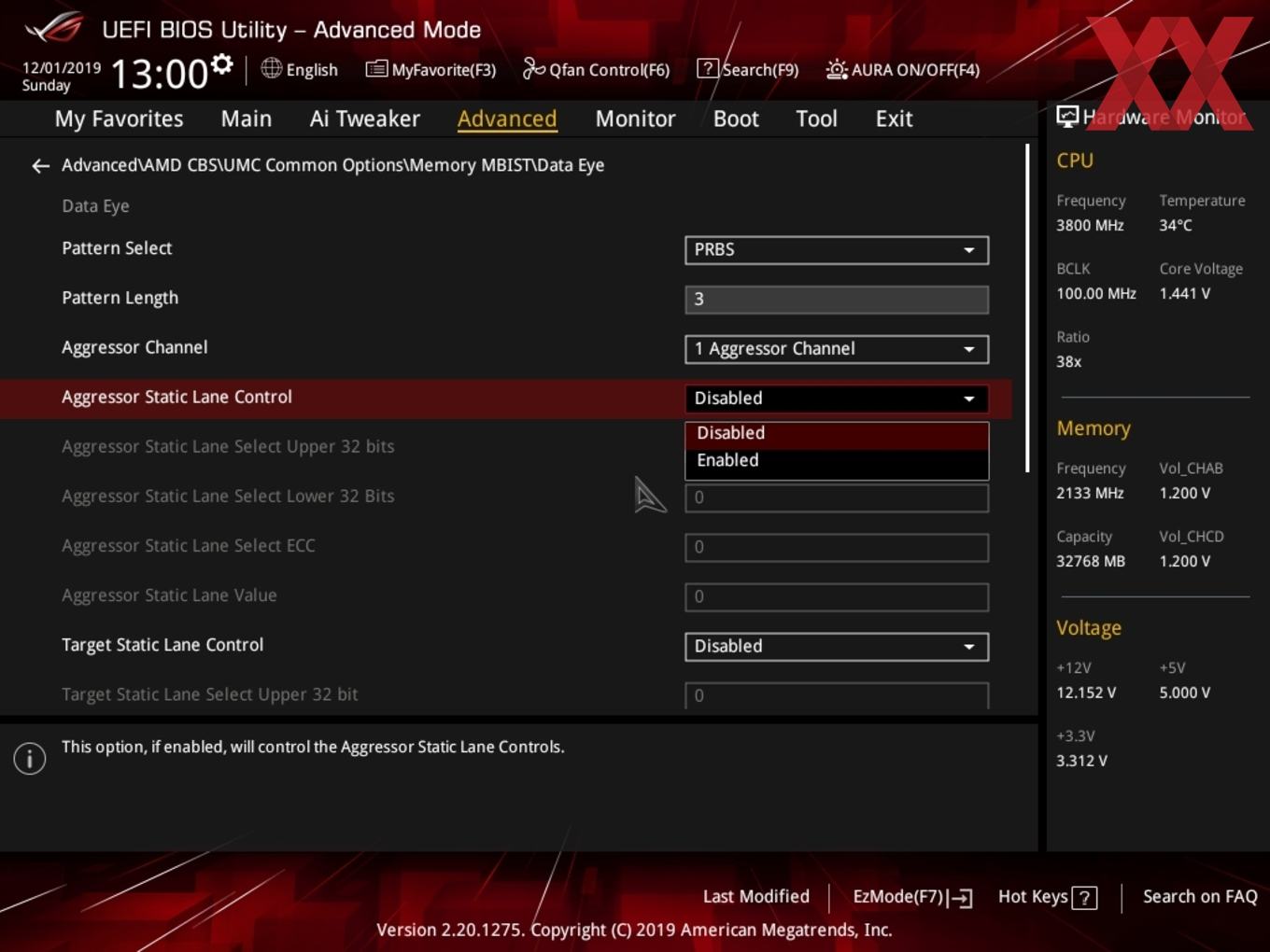Click the memory frequency 2133 MHz value
Image resolution: width=1270 pixels, height=952 pixels.
point(1090,493)
